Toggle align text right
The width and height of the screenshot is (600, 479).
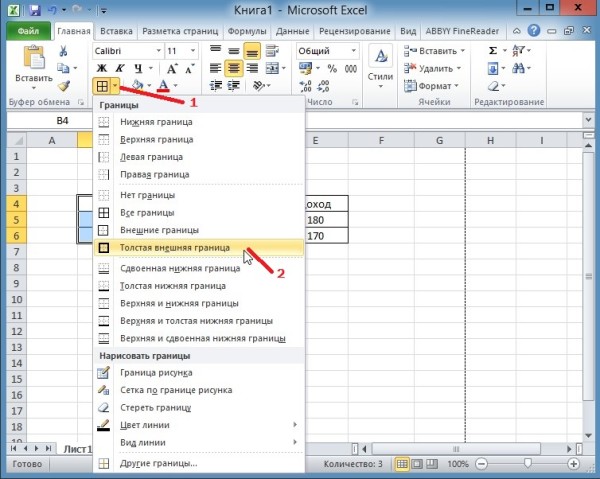point(252,68)
